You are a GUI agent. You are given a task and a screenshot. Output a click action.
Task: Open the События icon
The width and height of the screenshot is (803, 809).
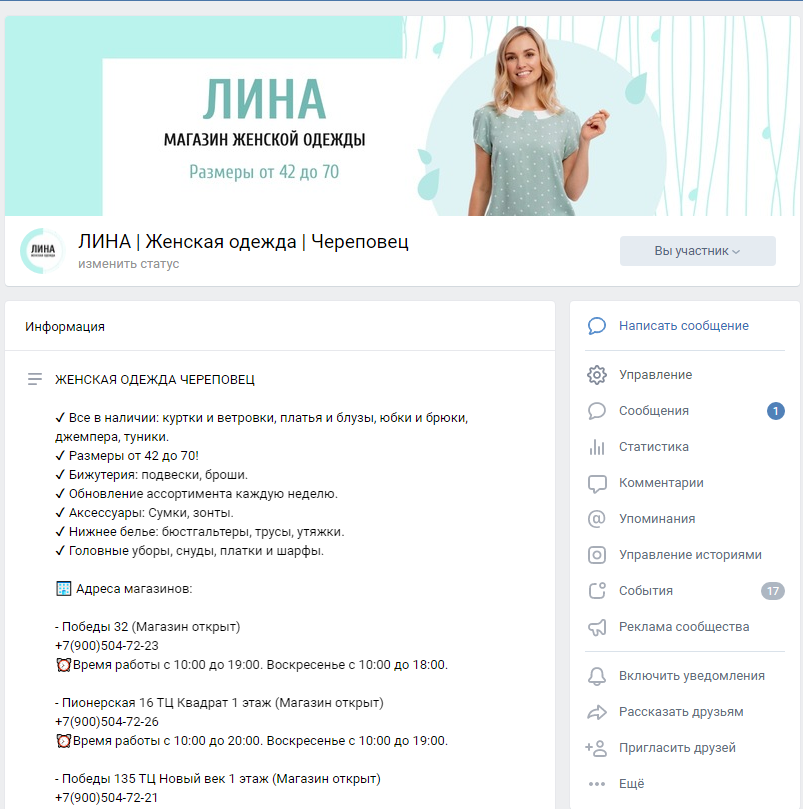click(x=597, y=591)
